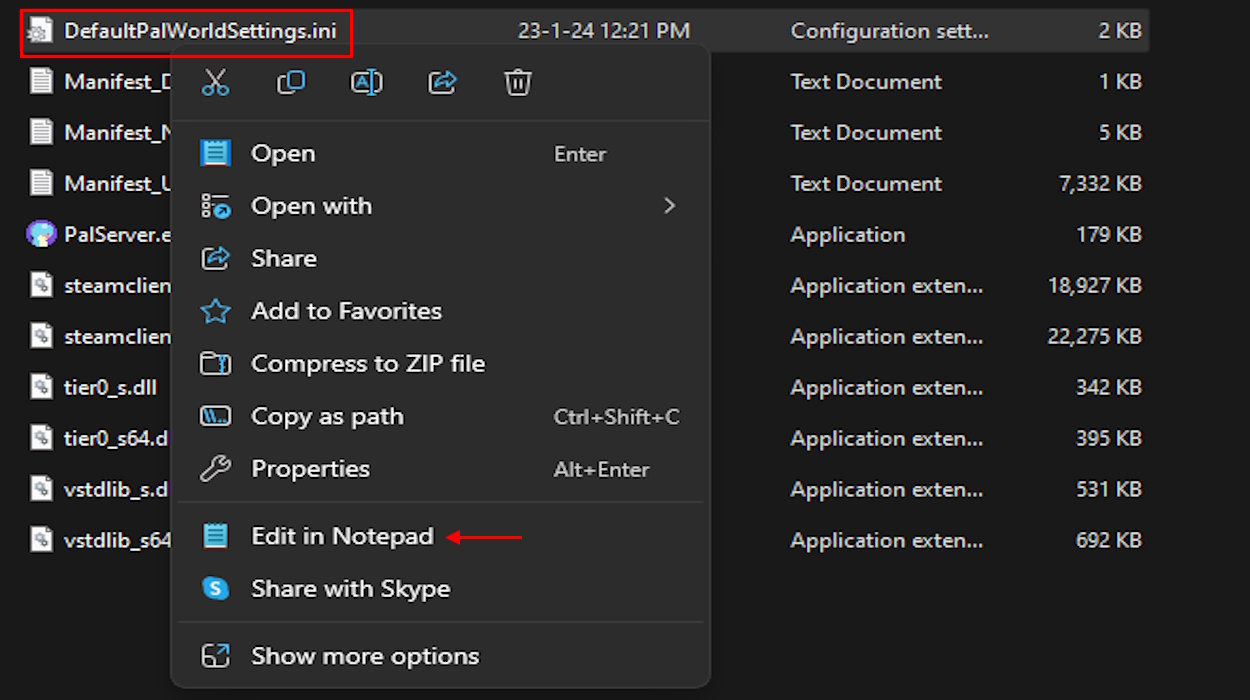Click the Share arrow icon in top row
The image size is (1250, 700).
tap(442, 83)
